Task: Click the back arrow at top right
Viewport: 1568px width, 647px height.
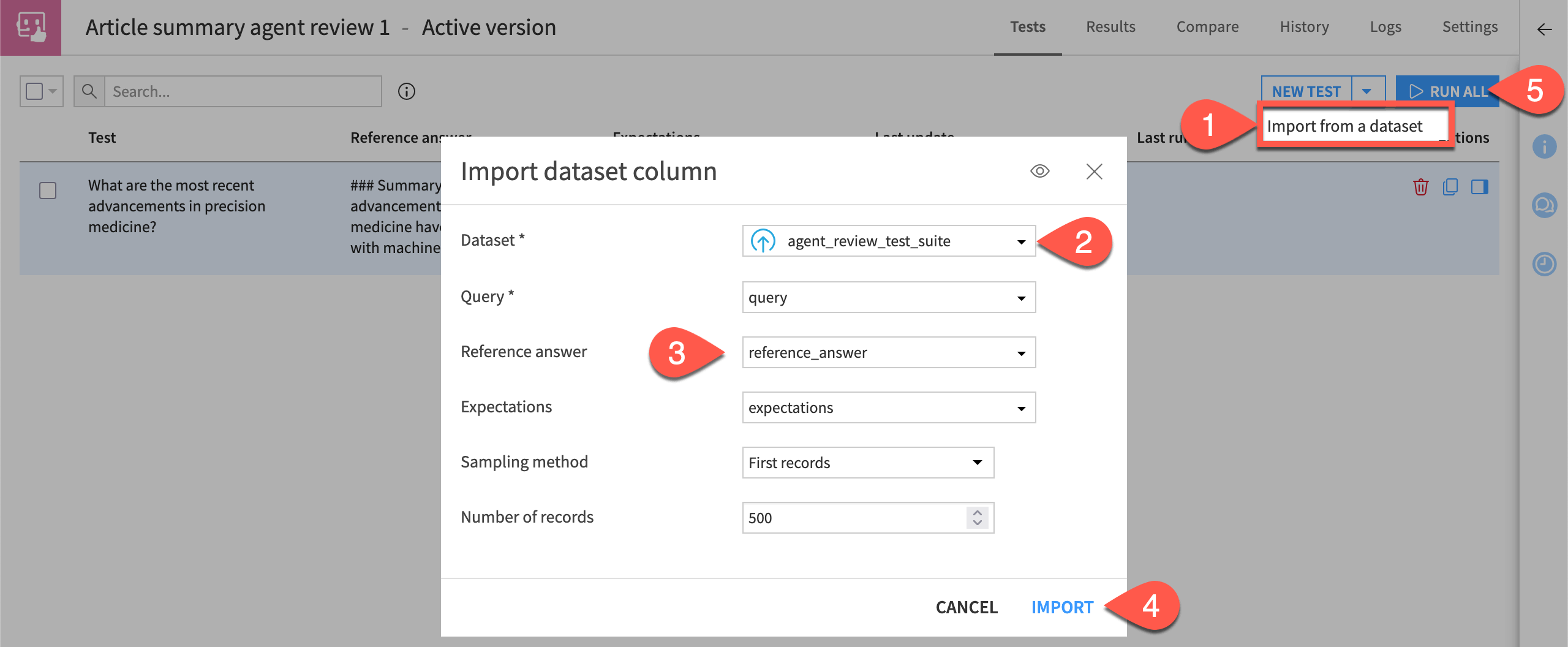Action: pos(1545,29)
